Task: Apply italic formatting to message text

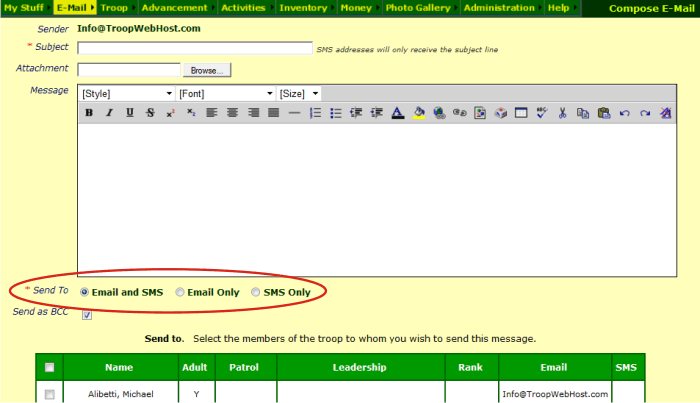Action: [x=109, y=113]
